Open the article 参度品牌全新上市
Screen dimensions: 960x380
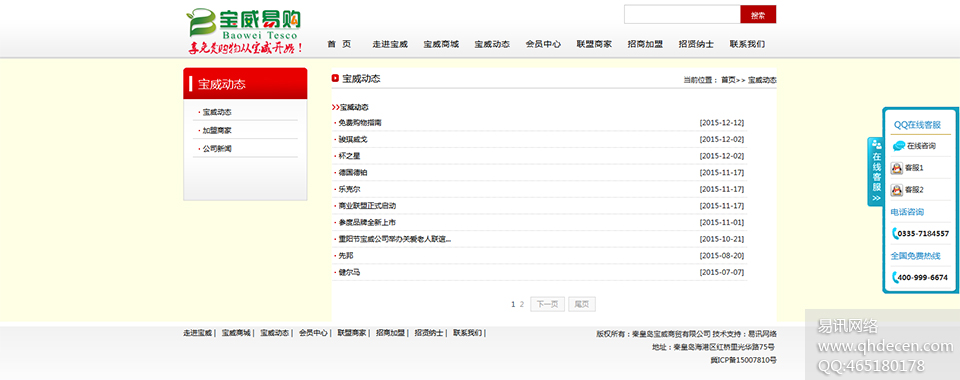pyautogui.click(x=367, y=222)
